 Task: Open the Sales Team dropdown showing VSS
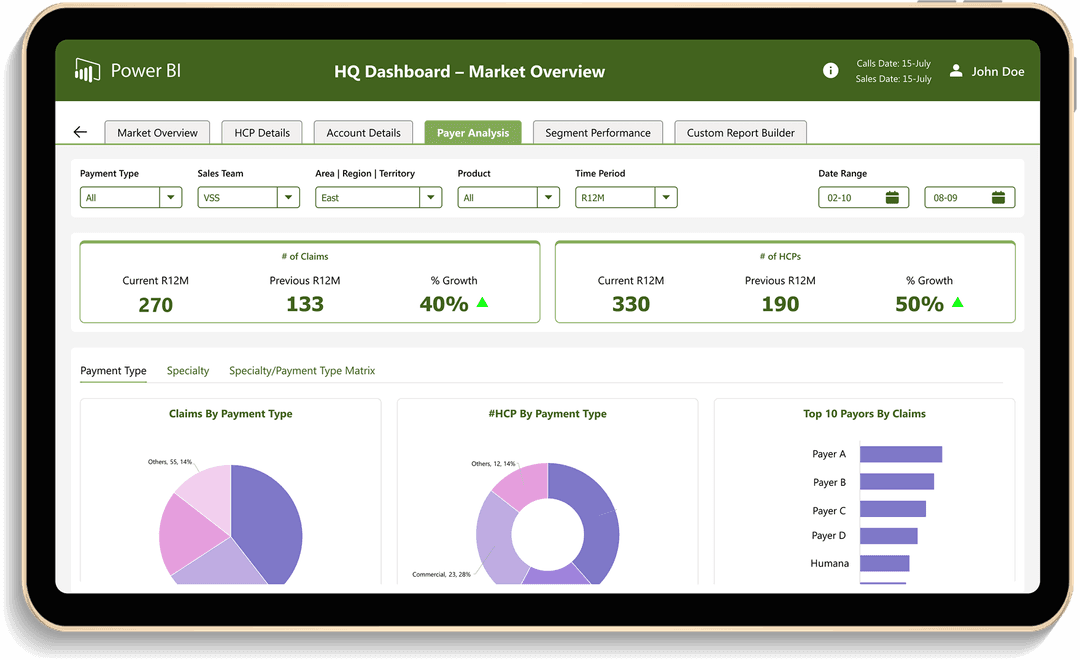pos(289,198)
